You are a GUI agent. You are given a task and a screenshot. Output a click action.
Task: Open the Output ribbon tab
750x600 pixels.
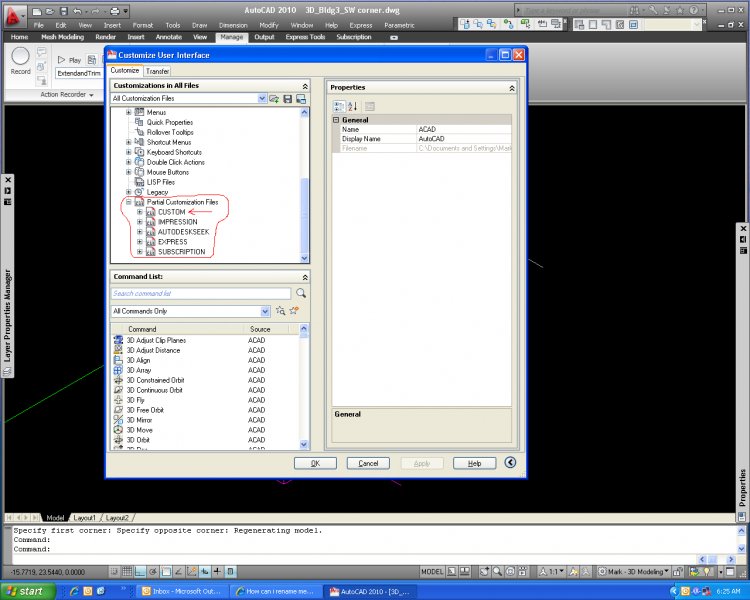tap(264, 37)
